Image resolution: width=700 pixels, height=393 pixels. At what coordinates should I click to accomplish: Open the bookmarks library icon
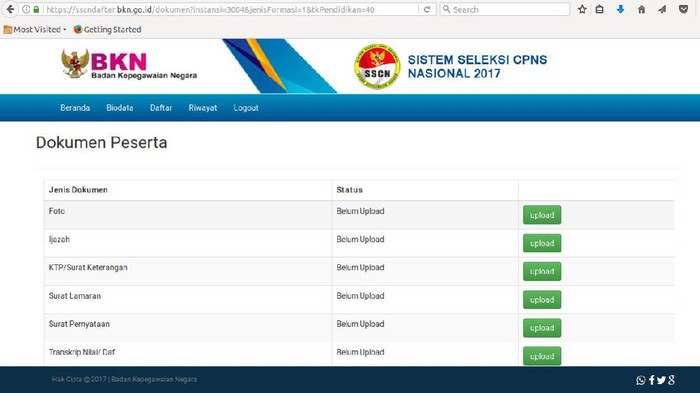click(x=600, y=9)
